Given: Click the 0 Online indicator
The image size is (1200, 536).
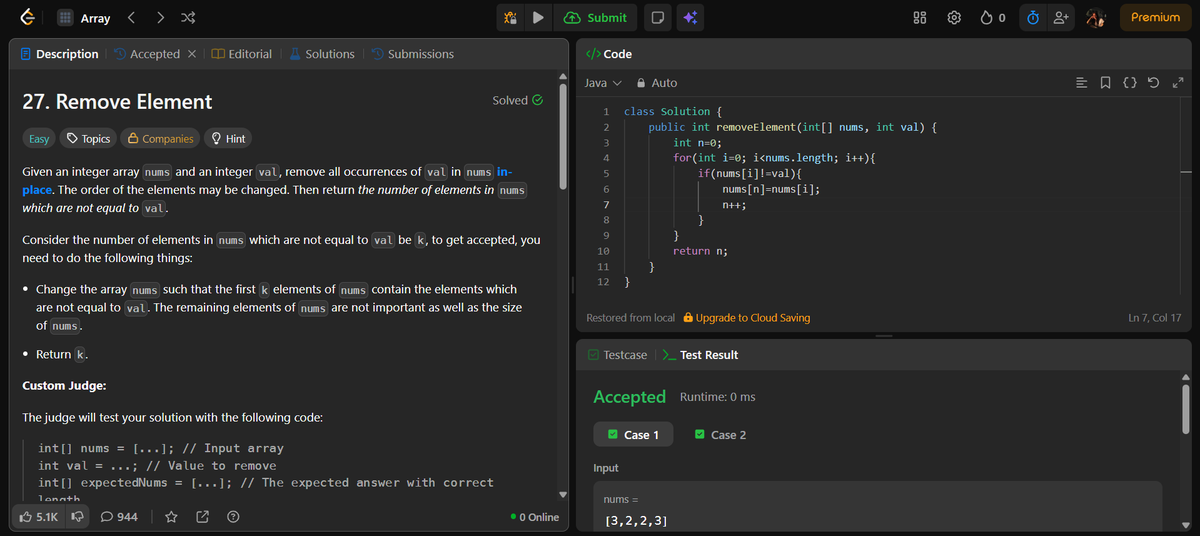Looking at the screenshot, I should (x=534, y=517).
